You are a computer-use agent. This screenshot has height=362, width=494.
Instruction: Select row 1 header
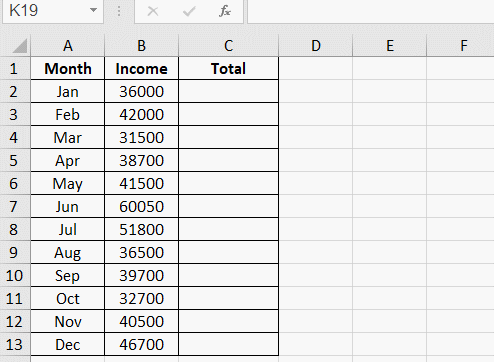(14, 69)
